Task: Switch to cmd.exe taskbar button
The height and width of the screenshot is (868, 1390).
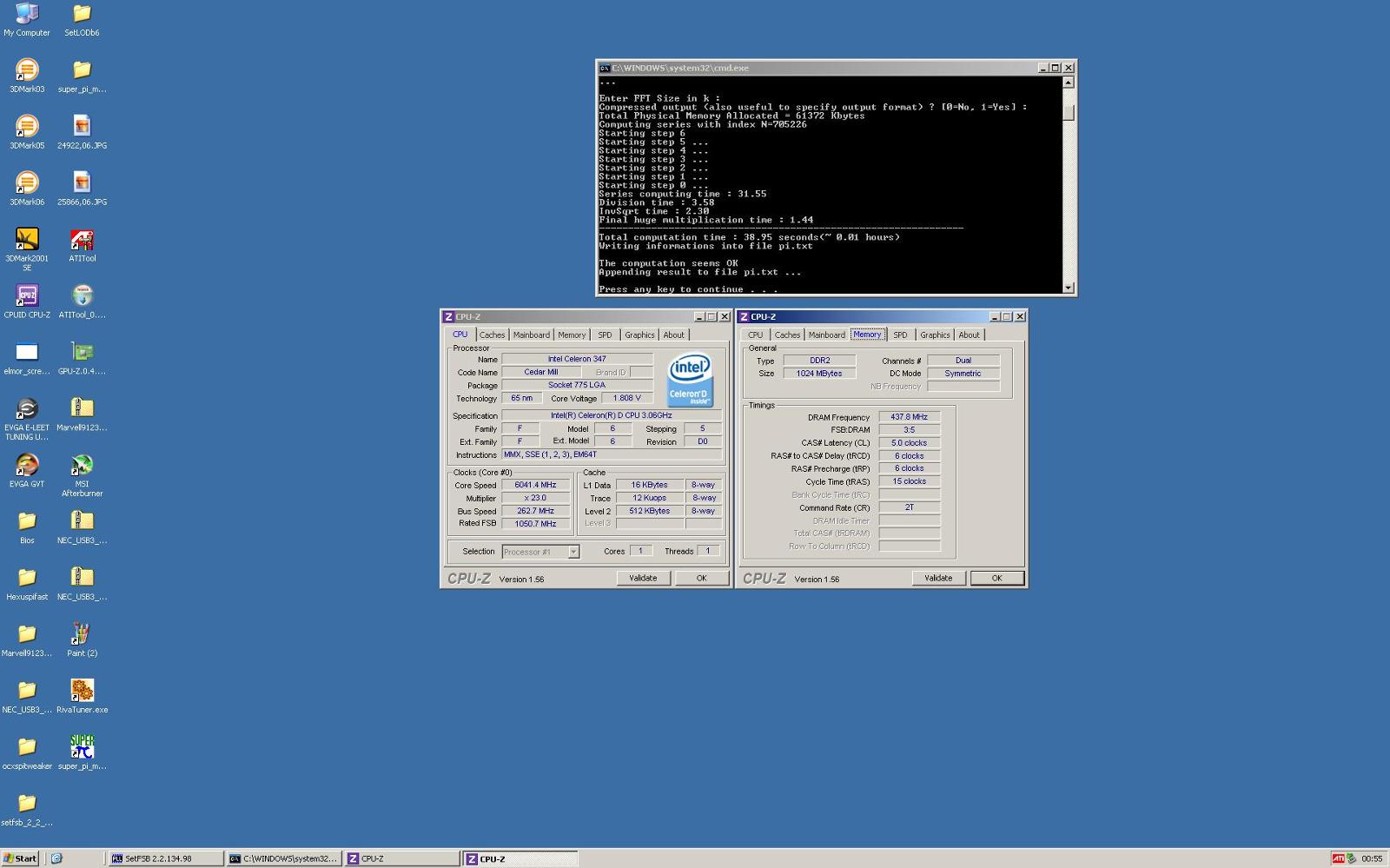Action: 283,858
